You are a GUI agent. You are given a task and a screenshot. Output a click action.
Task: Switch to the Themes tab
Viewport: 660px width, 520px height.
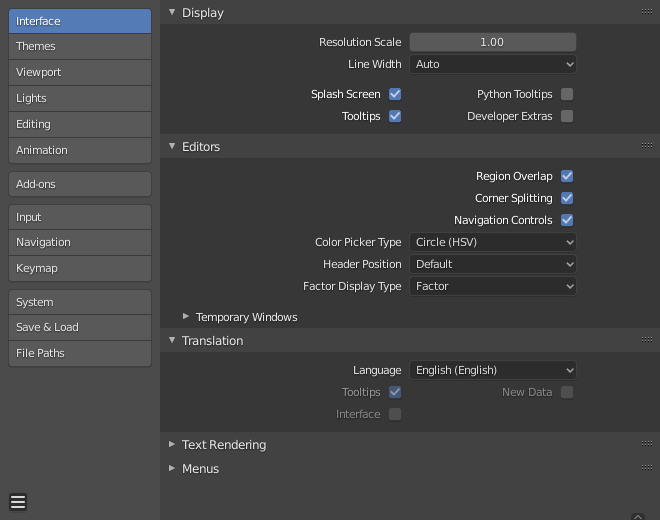tap(80, 46)
